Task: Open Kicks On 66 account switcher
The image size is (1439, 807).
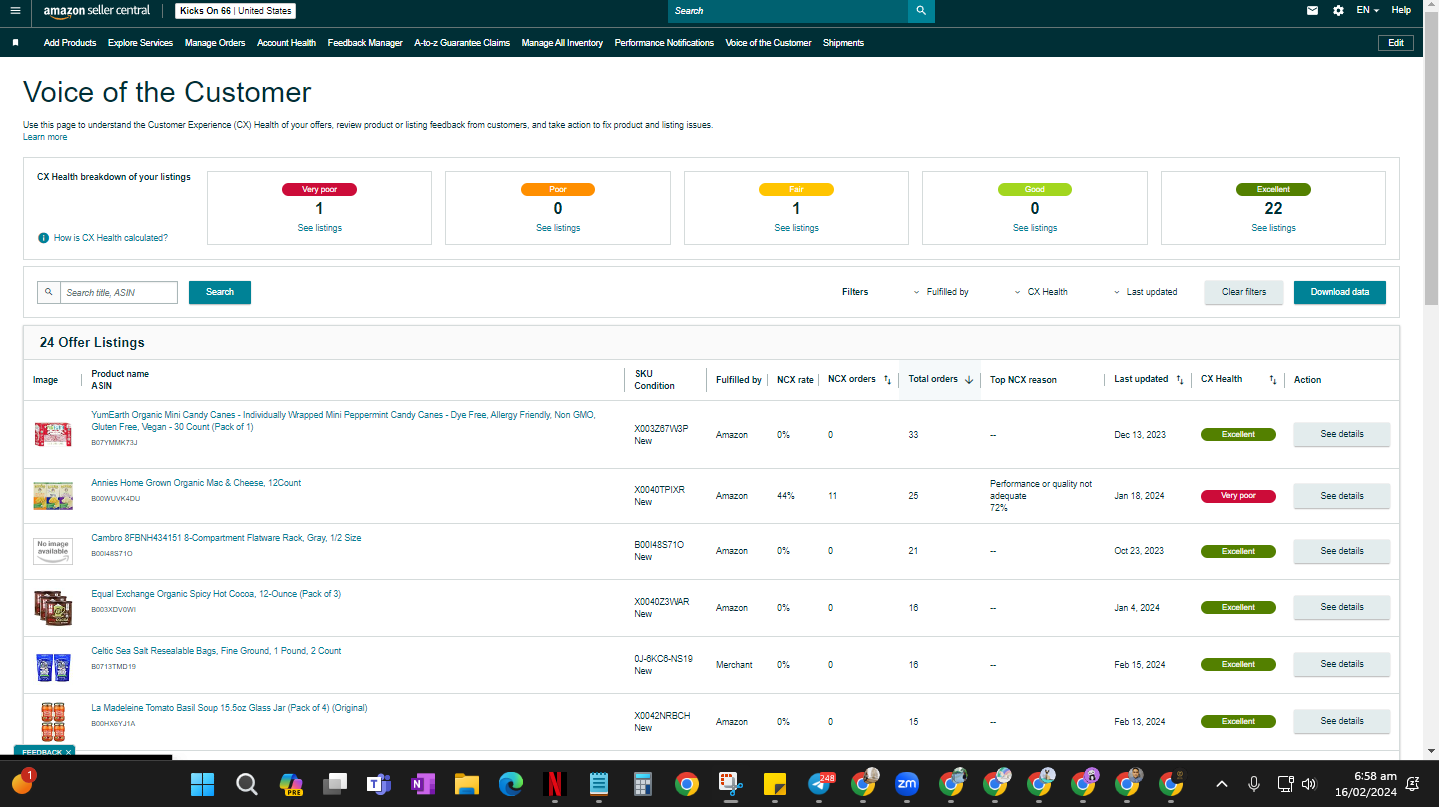Action: click(x=235, y=11)
